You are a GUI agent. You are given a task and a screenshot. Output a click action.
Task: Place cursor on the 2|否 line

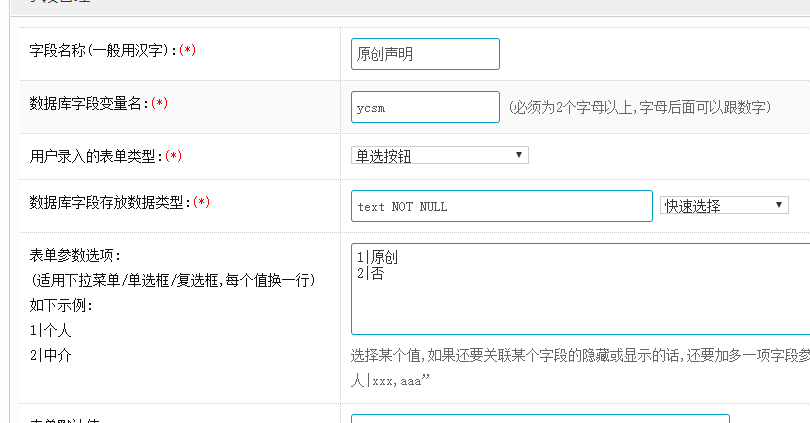click(370, 272)
